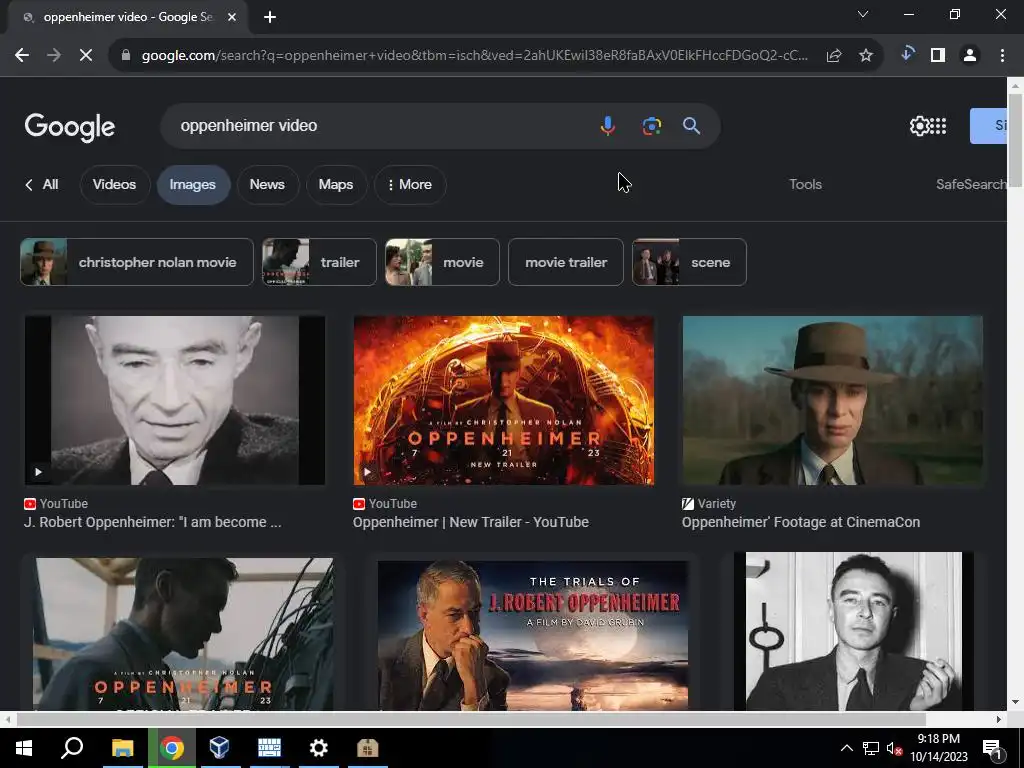Open Variety CinemaCon footage image
Screen dimensions: 1024x768
tap(833, 400)
